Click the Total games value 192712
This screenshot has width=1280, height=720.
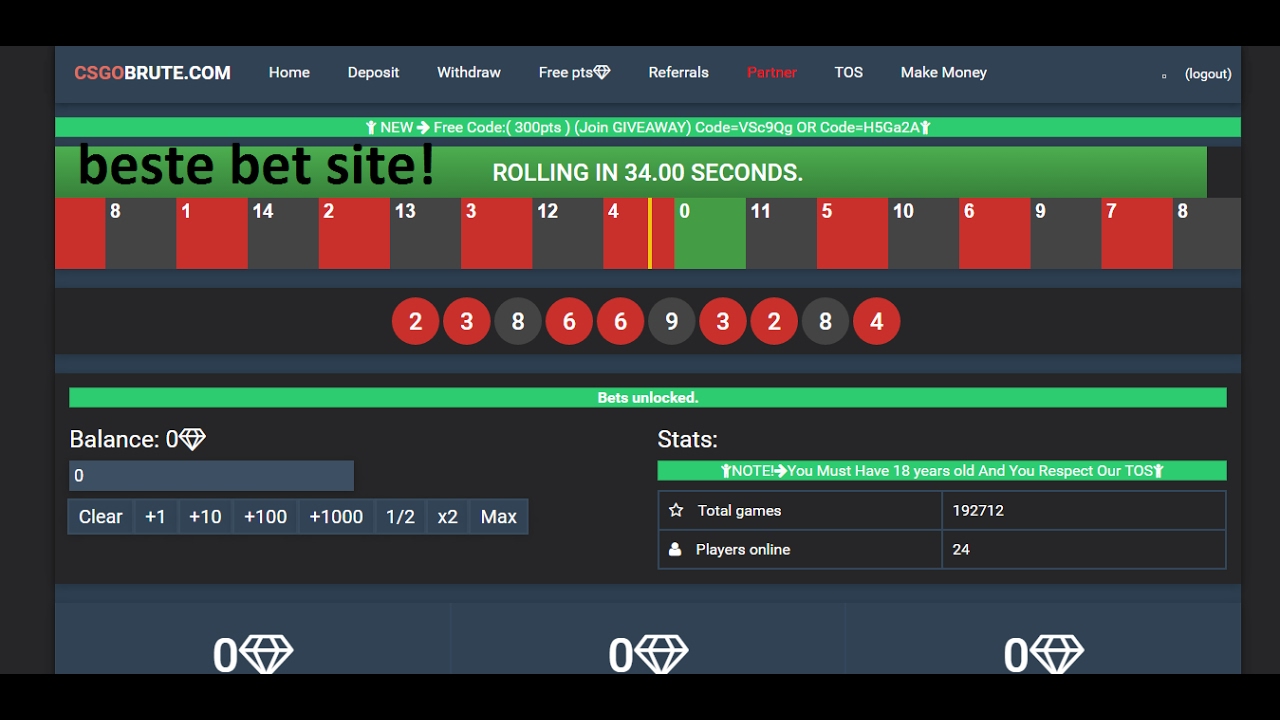978,510
